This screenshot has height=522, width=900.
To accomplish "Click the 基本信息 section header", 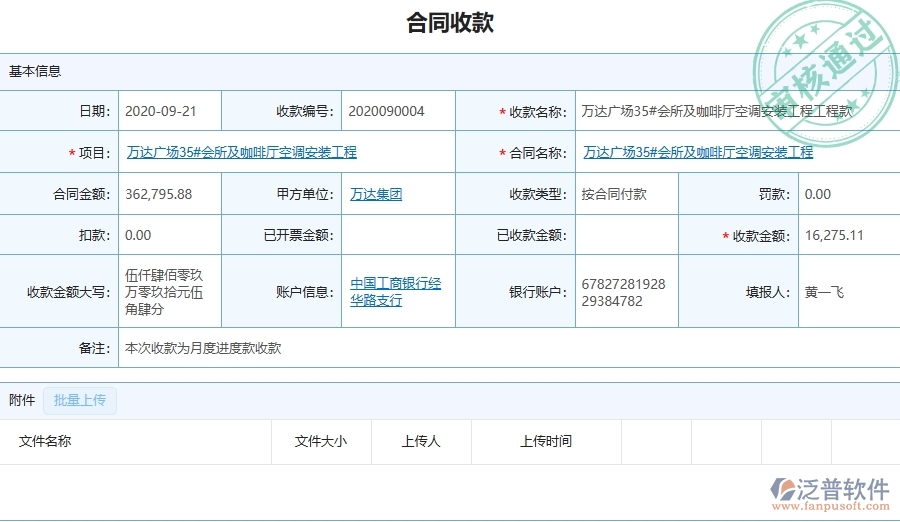I will pyautogui.click(x=35, y=71).
